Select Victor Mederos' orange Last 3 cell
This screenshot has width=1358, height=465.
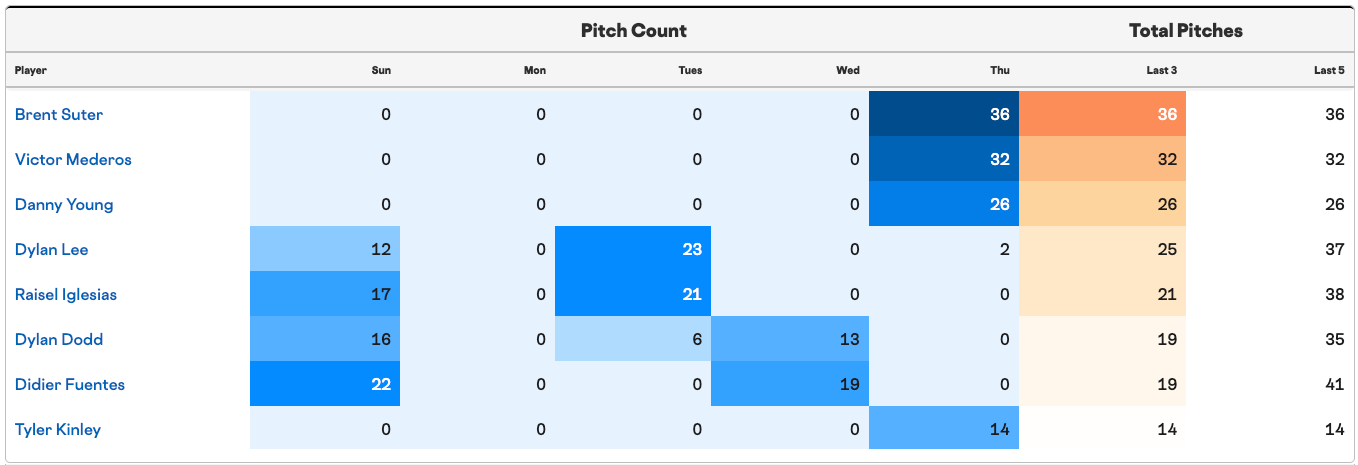(1102, 159)
